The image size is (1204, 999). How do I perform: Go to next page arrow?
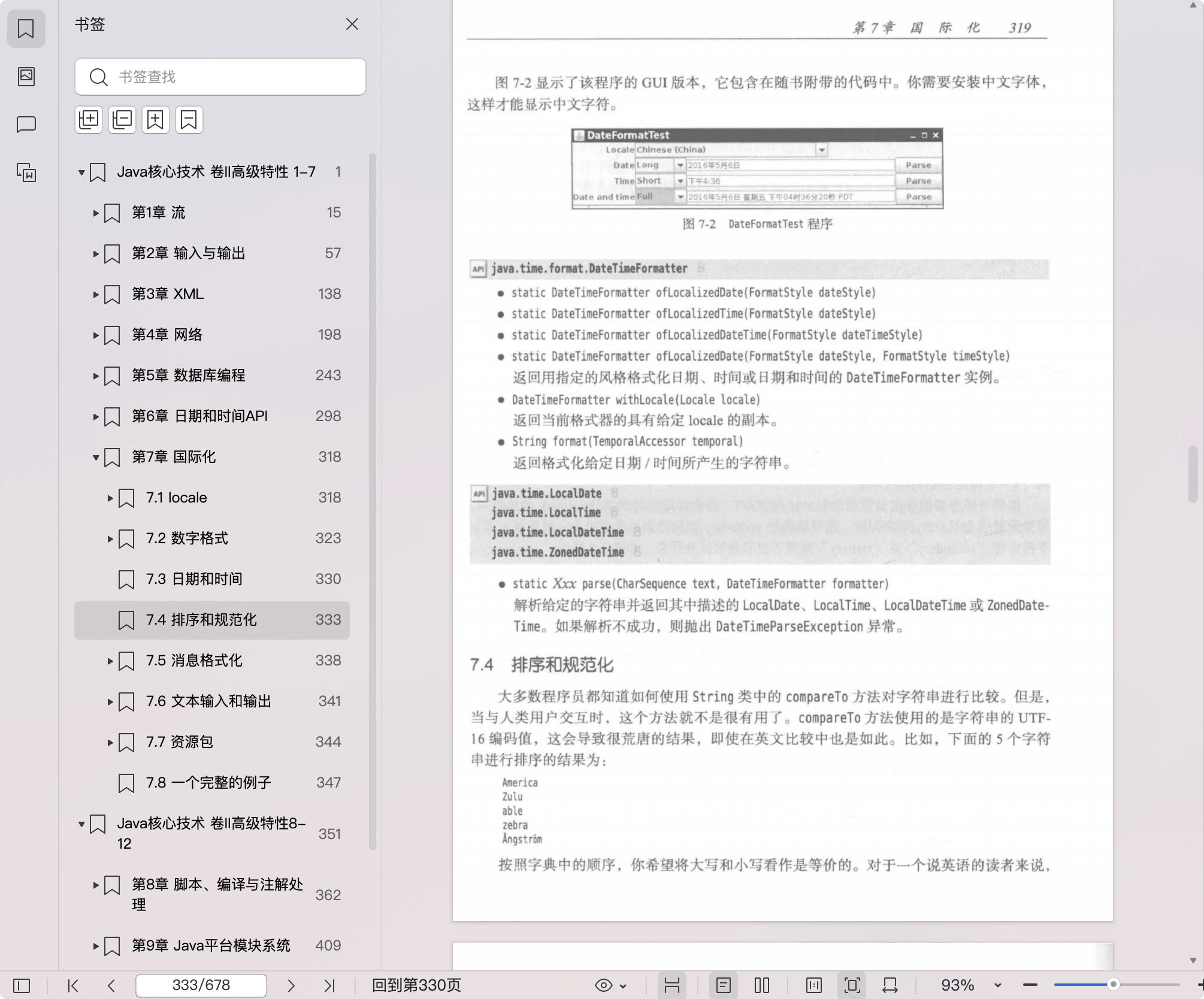click(x=291, y=985)
